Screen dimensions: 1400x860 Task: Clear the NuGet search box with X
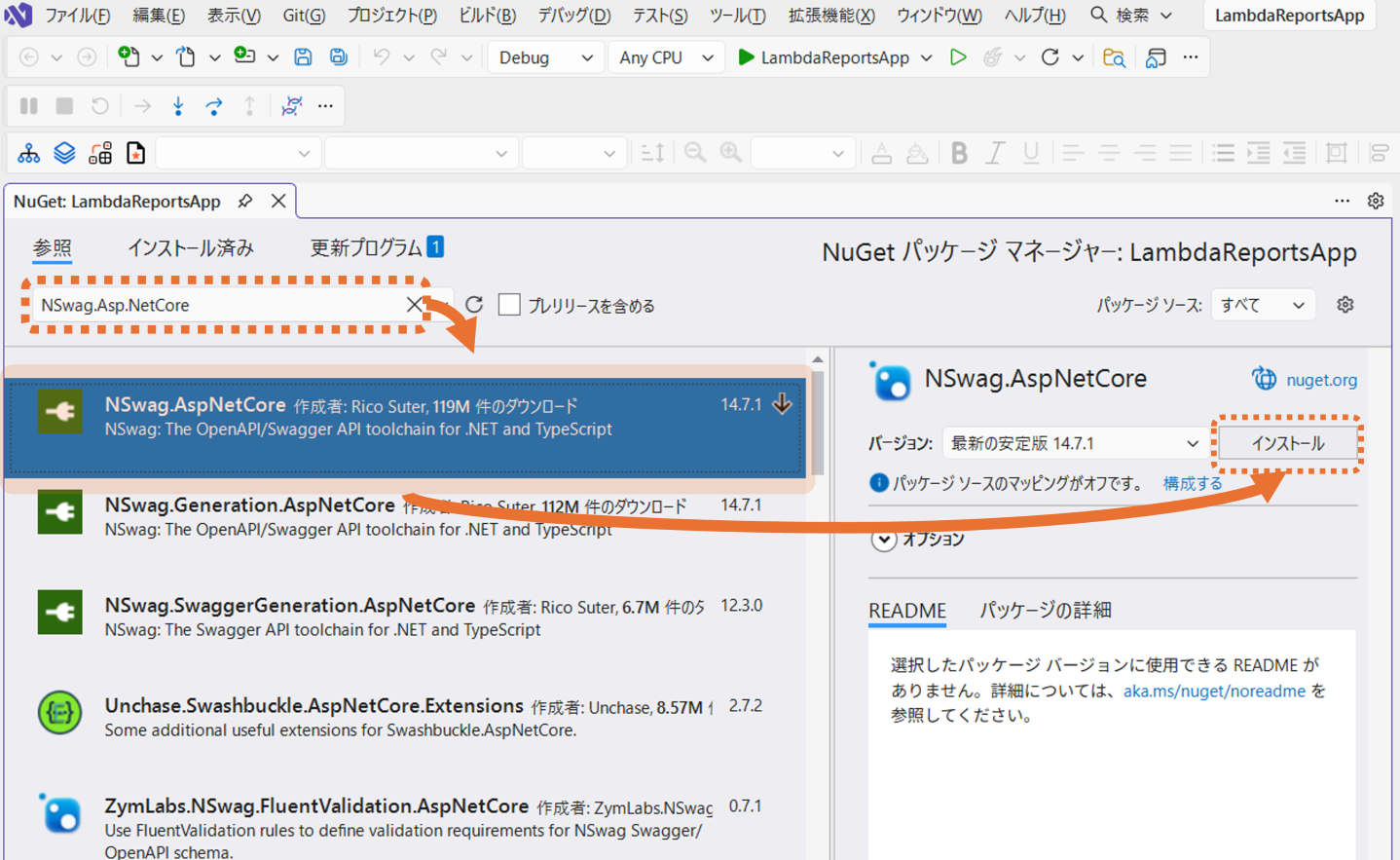pos(414,305)
